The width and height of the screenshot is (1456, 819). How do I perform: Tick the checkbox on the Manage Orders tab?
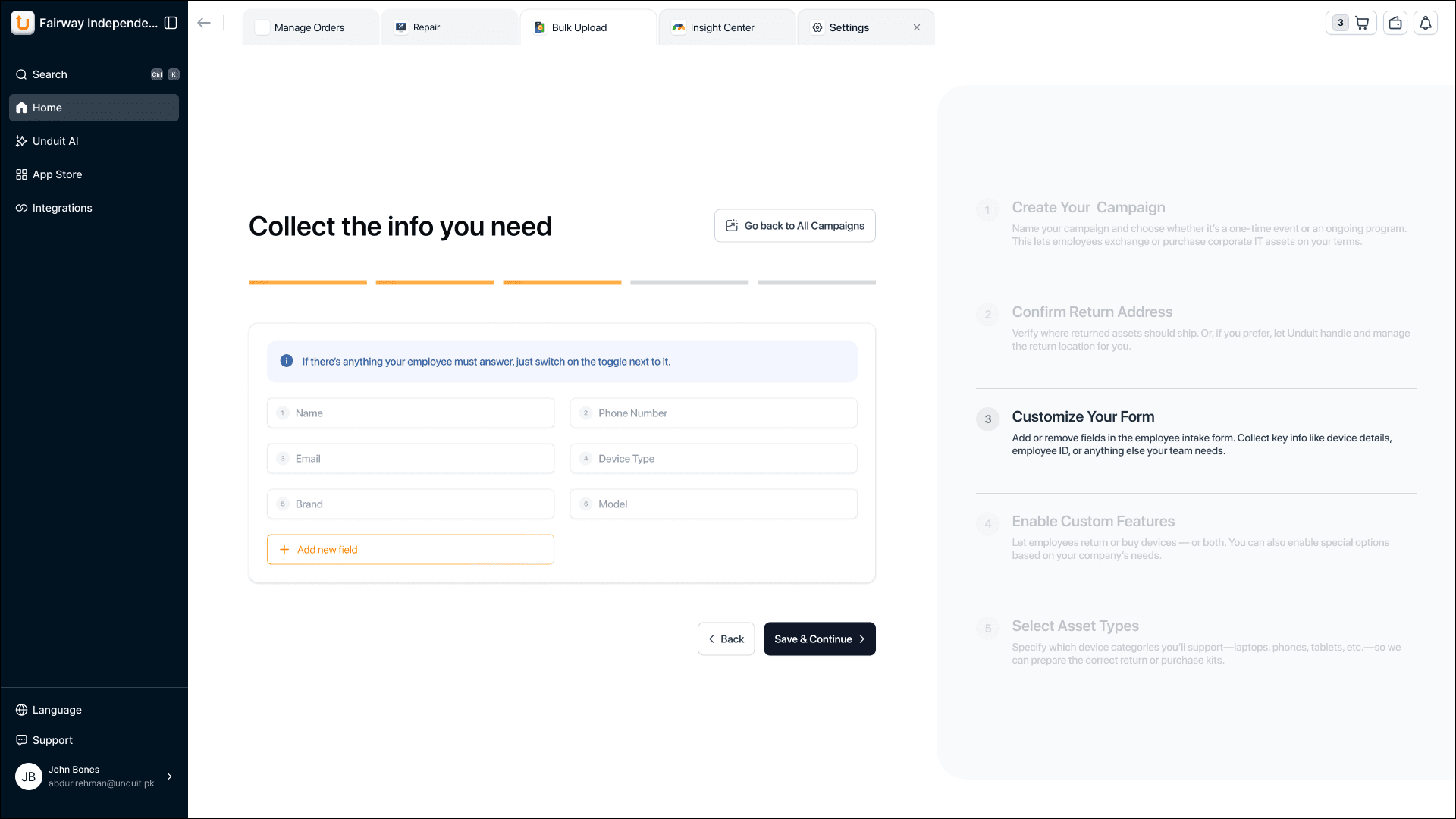pyautogui.click(x=262, y=27)
